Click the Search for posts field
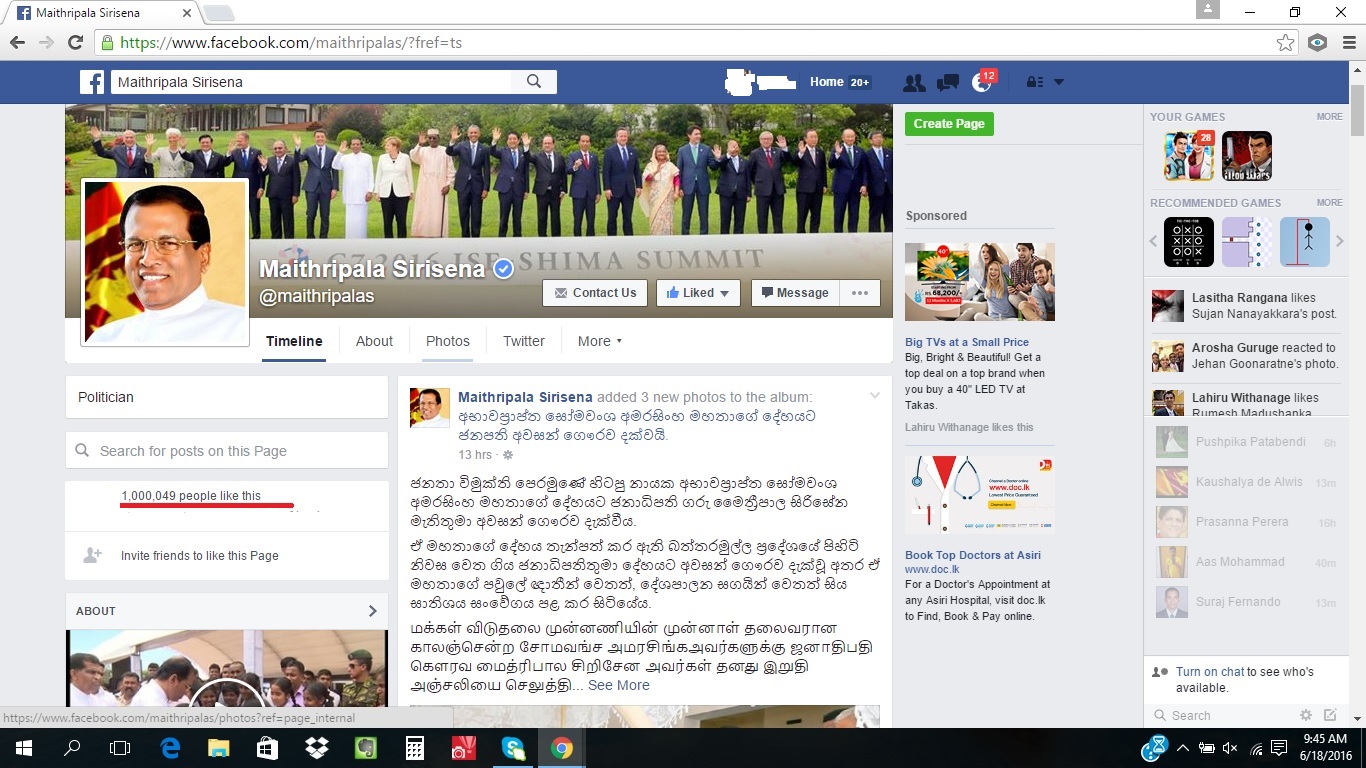 (x=227, y=451)
